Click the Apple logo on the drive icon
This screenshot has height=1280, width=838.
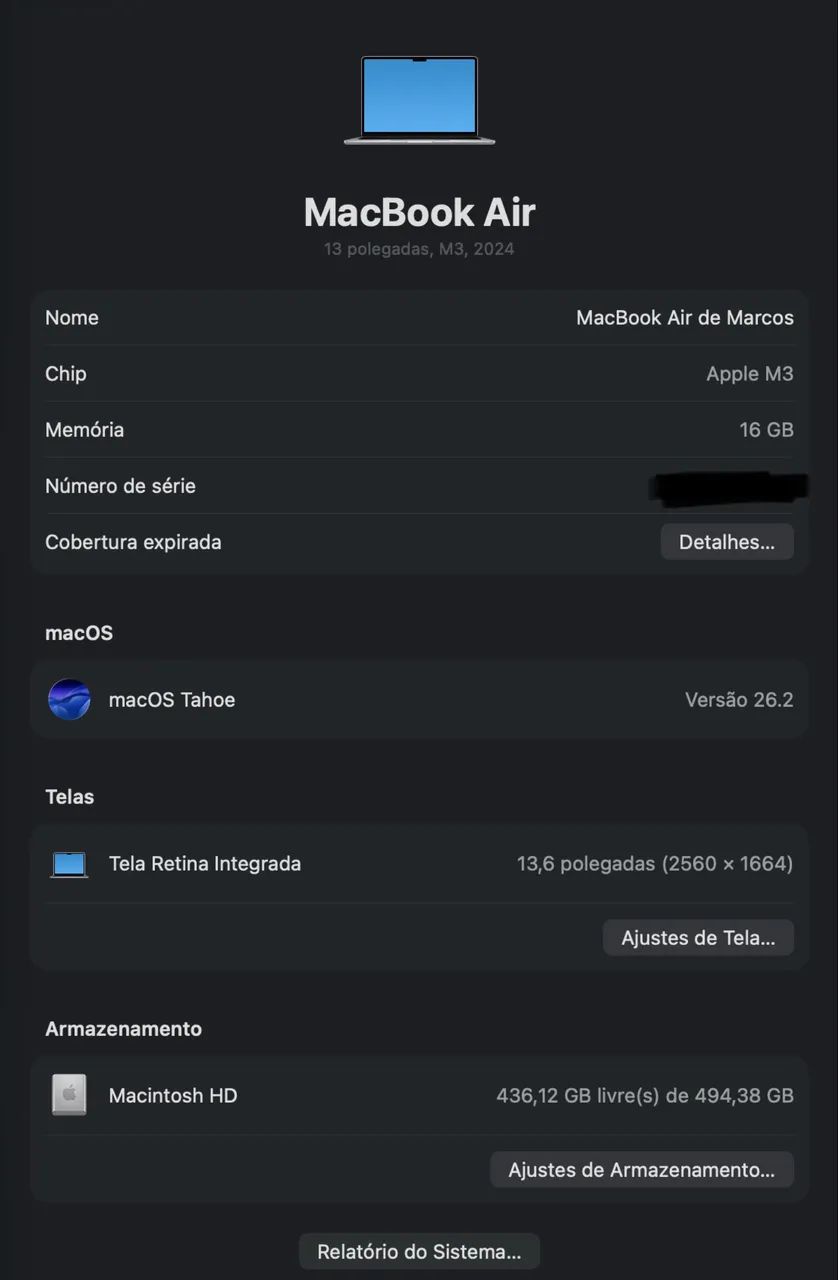68,1093
